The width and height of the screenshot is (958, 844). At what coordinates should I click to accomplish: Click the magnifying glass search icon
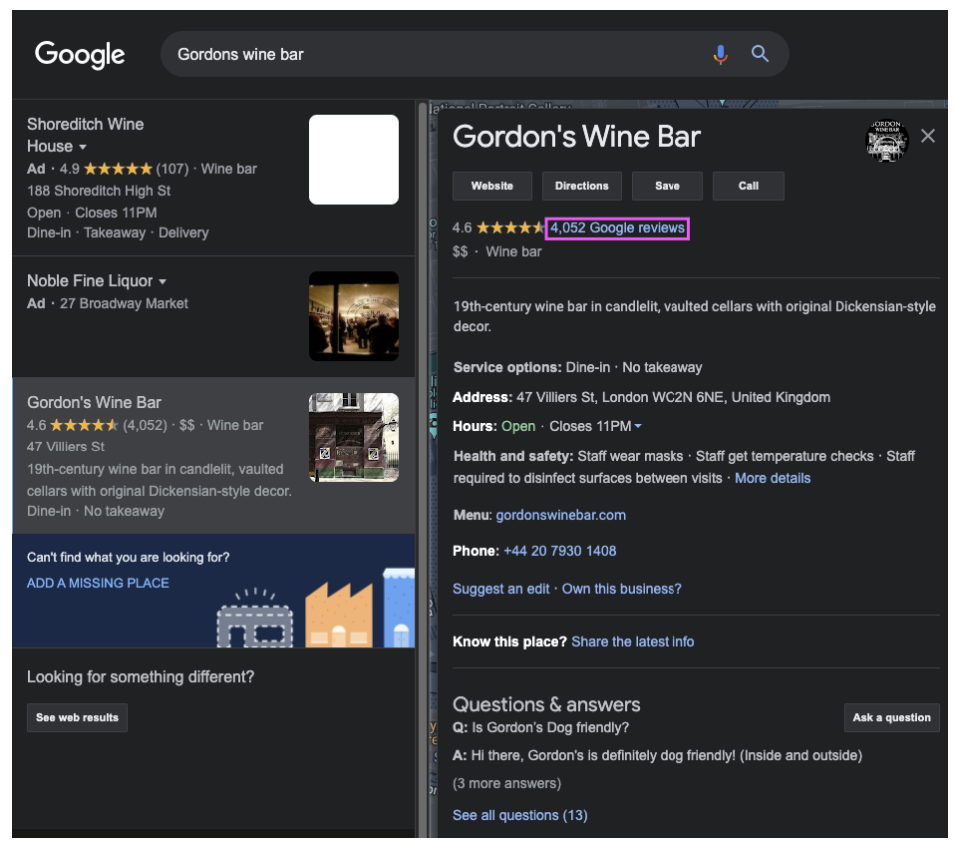759,54
